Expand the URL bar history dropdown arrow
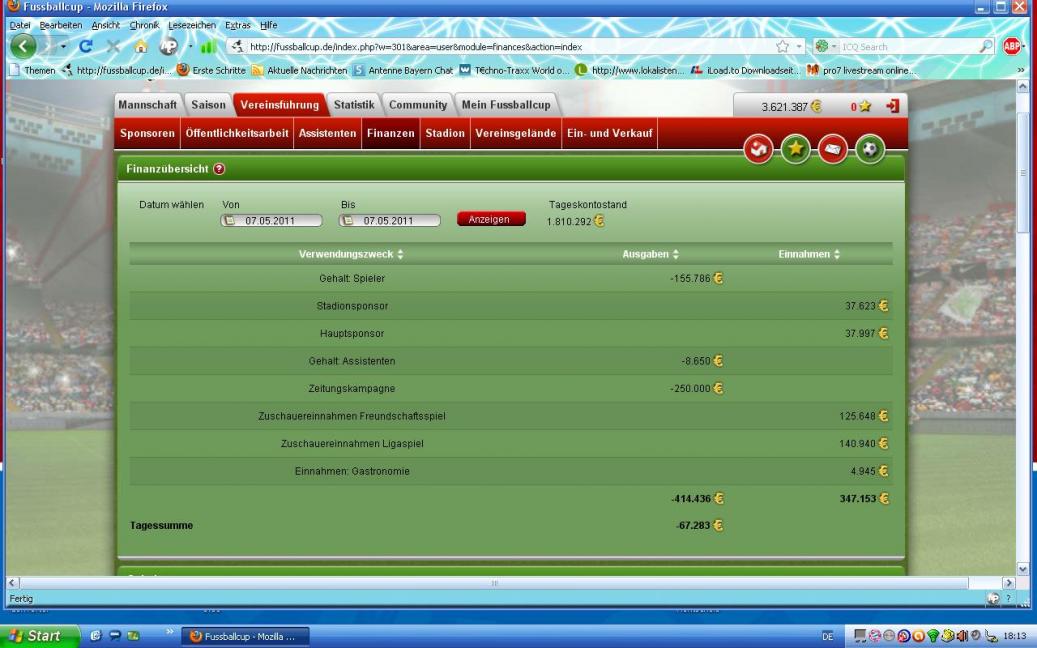Viewport: 1037px width, 648px height. point(799,46)
